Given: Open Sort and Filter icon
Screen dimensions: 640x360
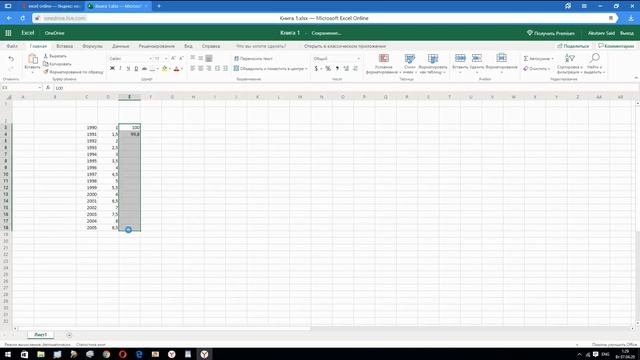Looking at the screenshot, I should pyautogui.click(x=569, y=58).
